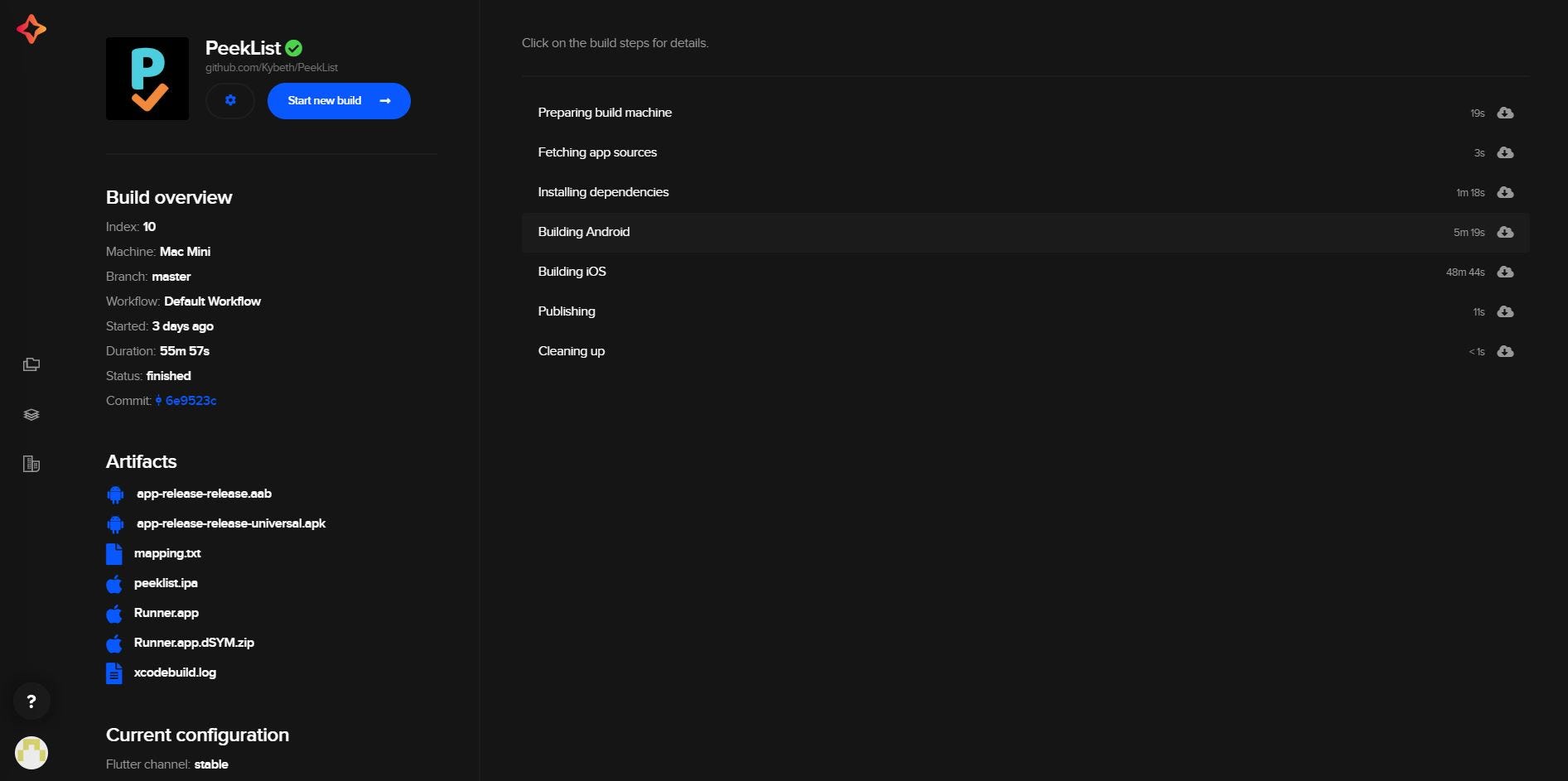Expand the Preparing build machine step
Screen dimensions: 1568x781
coord(1025,113)
